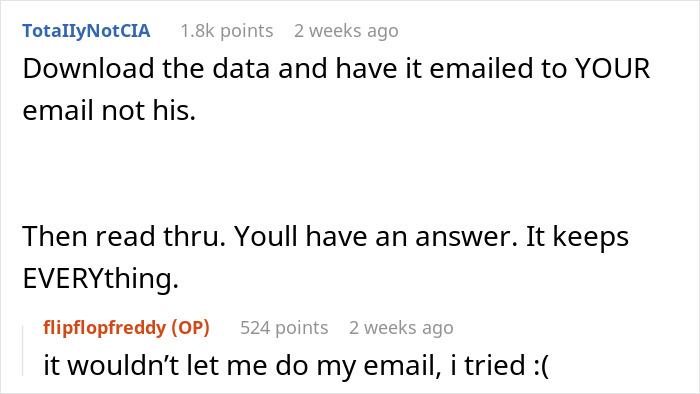
Task: Click the 524 points score on the reply
Action: coord(284,328)
